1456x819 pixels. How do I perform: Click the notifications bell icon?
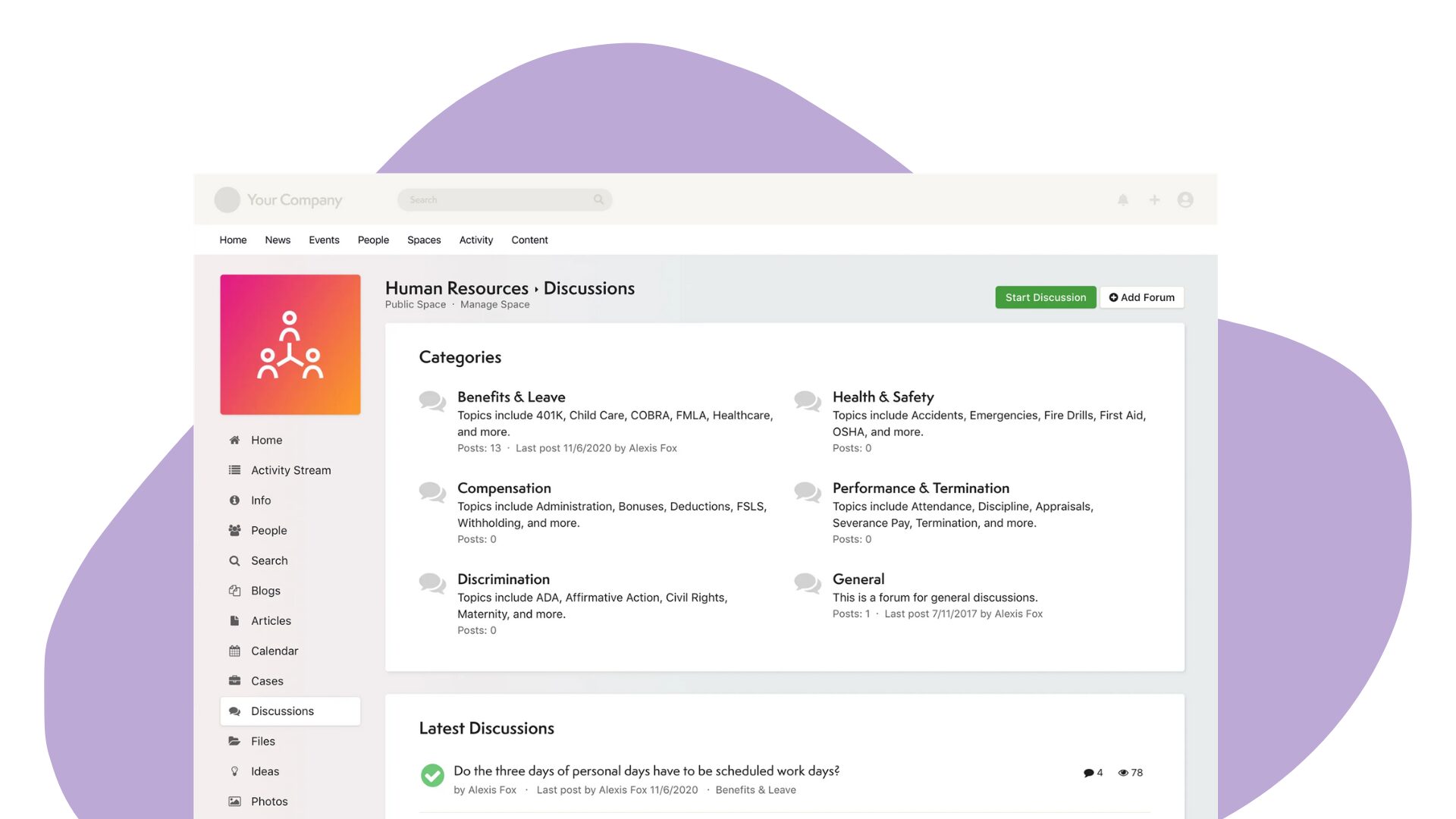coord(1123,199)
